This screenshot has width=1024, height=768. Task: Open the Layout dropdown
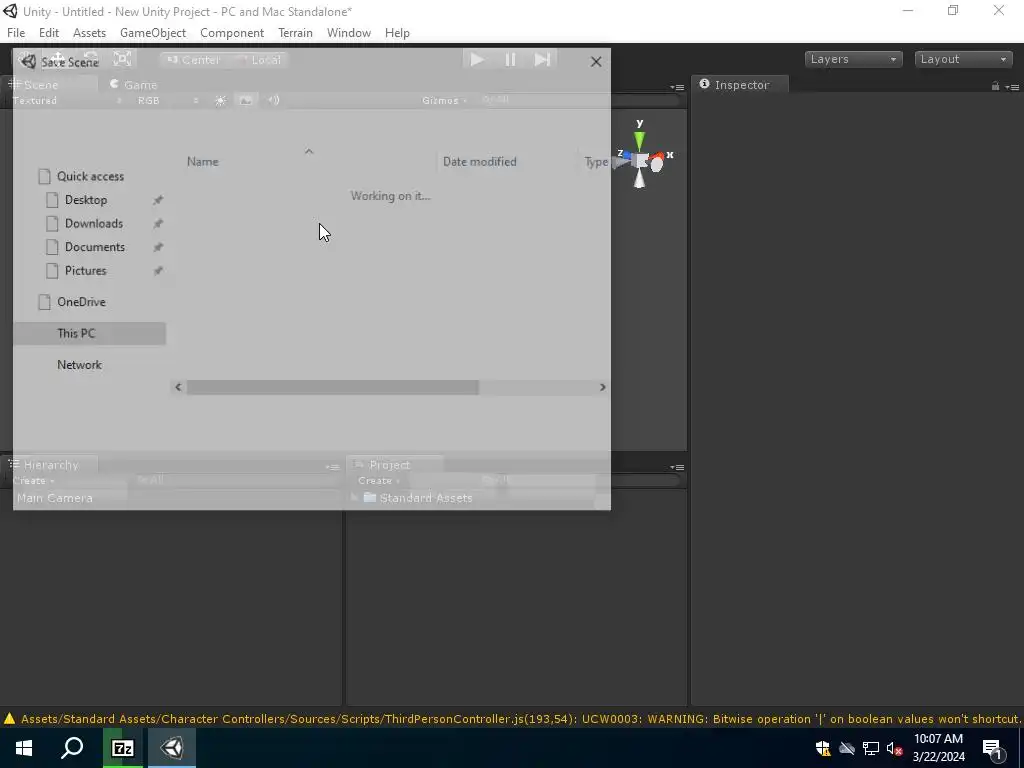(x=963, y=59)
